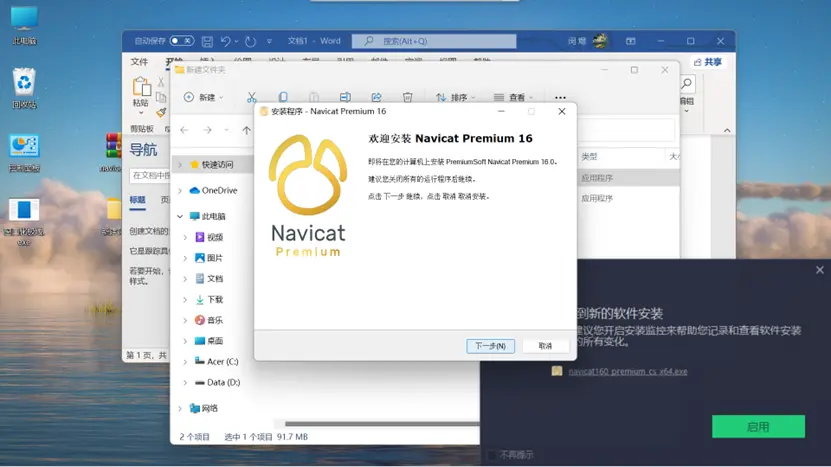Click ribbon display options icon in Word
Screen dimensions: 831x467
[630, 41]
